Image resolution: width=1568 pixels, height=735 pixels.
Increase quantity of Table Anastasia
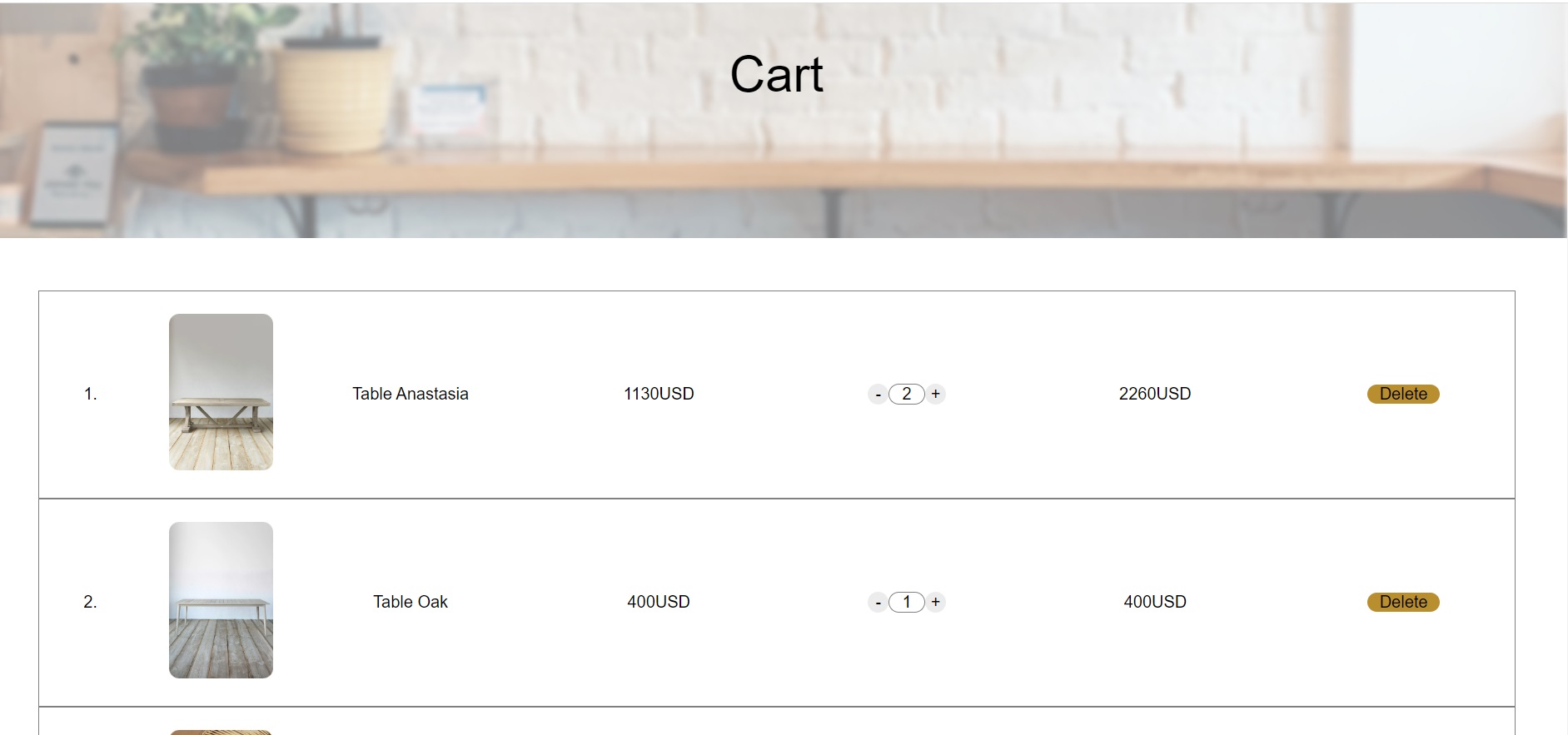coord(936,394)
